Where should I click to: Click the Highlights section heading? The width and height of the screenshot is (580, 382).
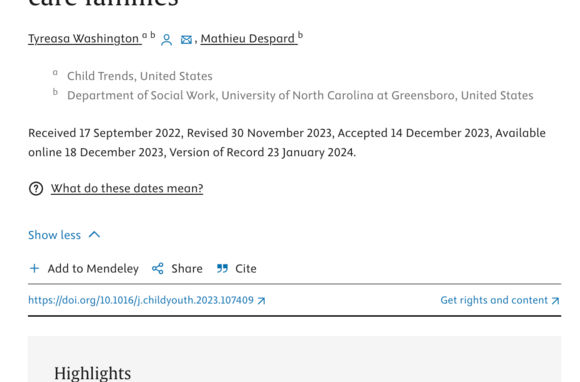(92, 373)
